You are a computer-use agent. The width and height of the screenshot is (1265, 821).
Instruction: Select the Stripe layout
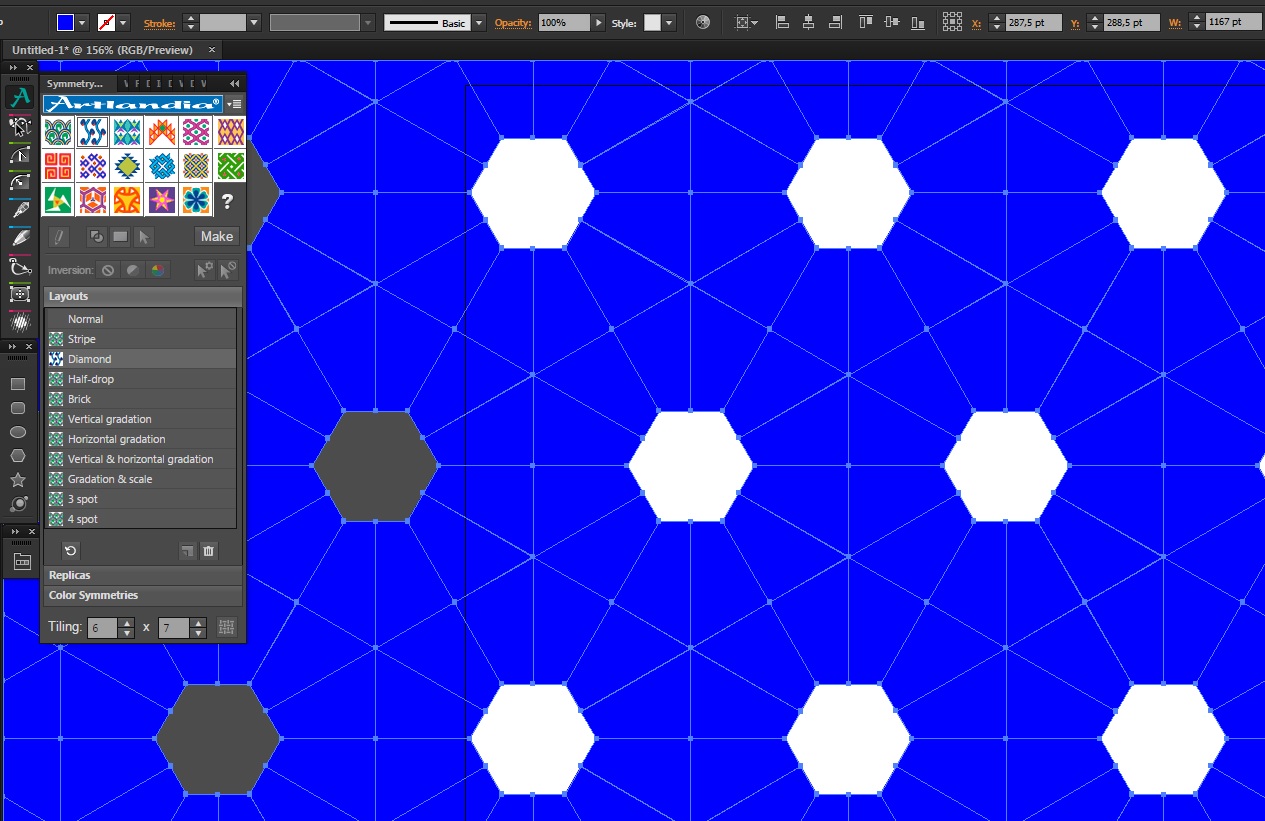click(x=141, y=339)
